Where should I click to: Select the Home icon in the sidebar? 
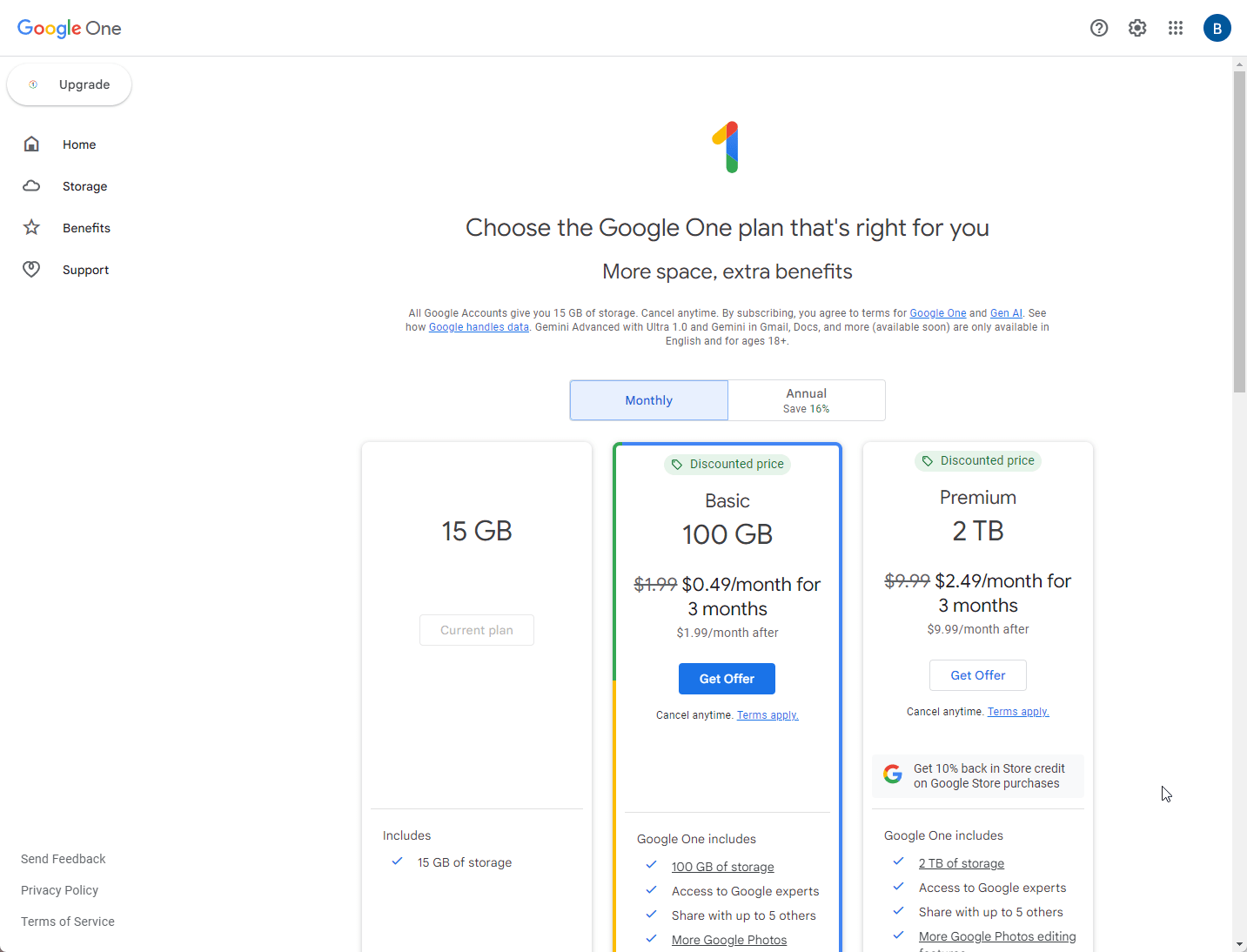pos(31,144)
